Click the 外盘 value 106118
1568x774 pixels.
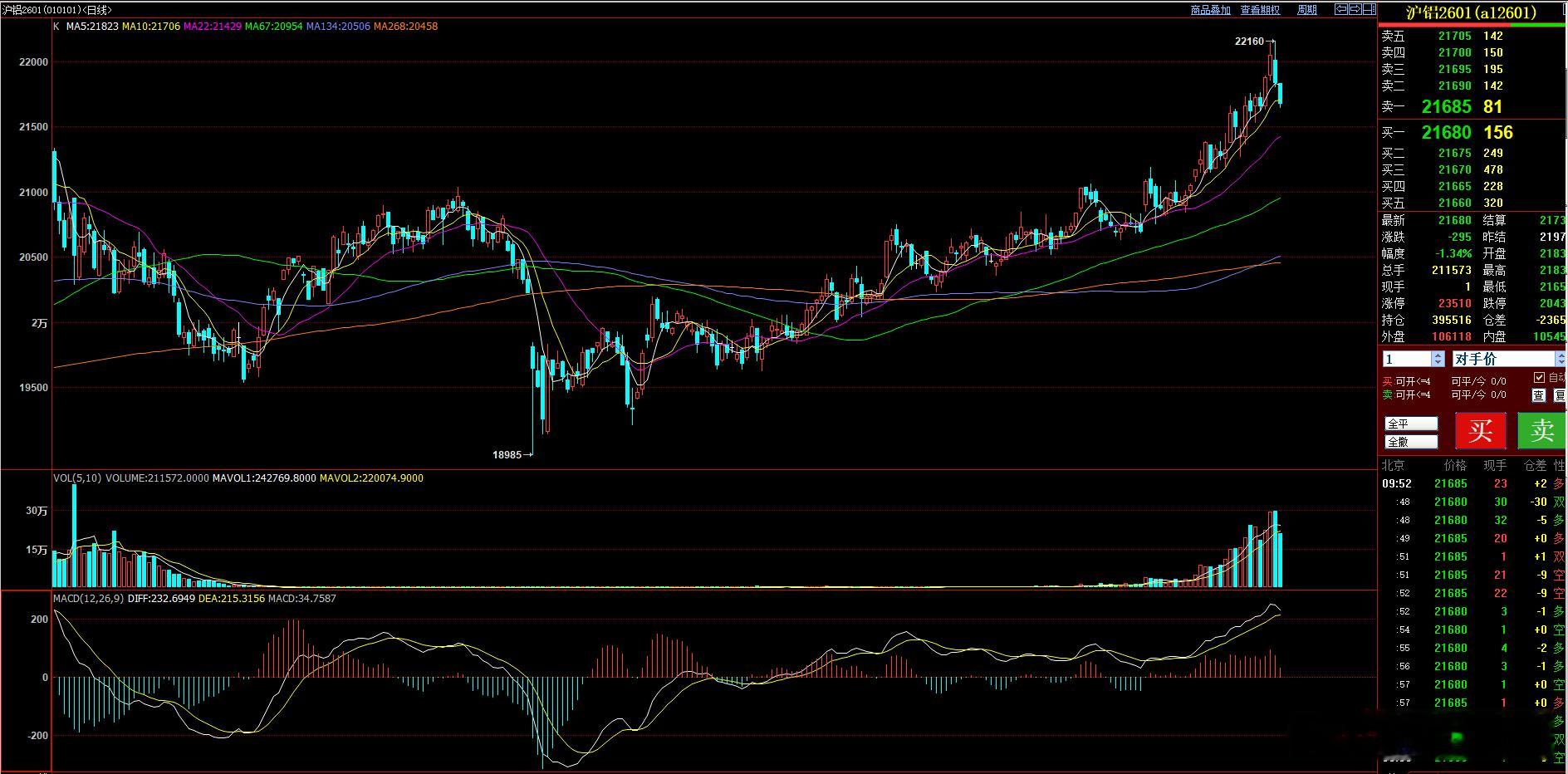point(1452,336)
